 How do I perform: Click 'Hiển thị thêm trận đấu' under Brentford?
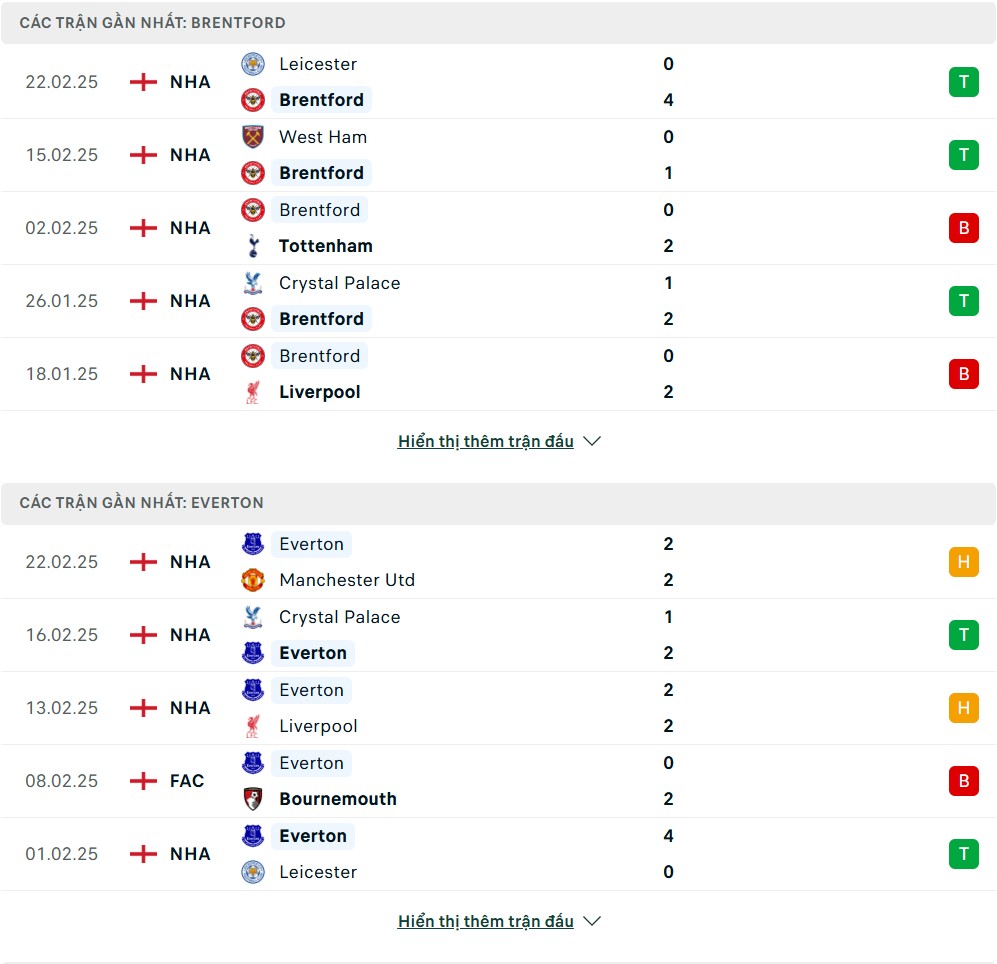point(486,441)
